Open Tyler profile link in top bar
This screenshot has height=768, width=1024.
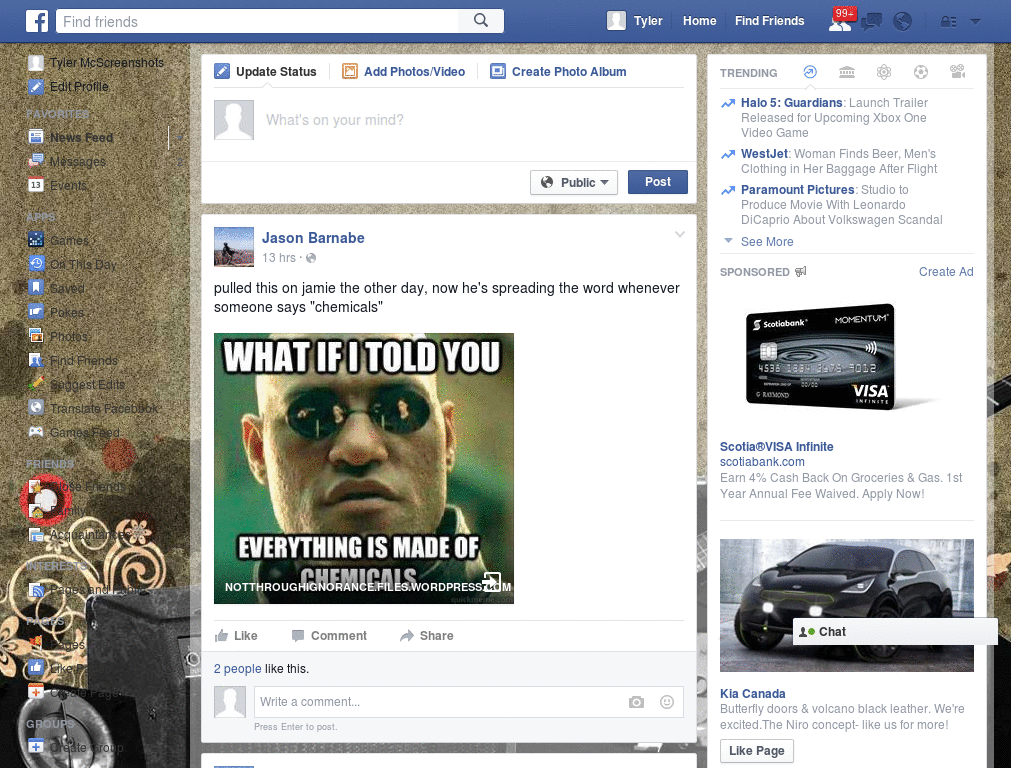pos(648,21)
